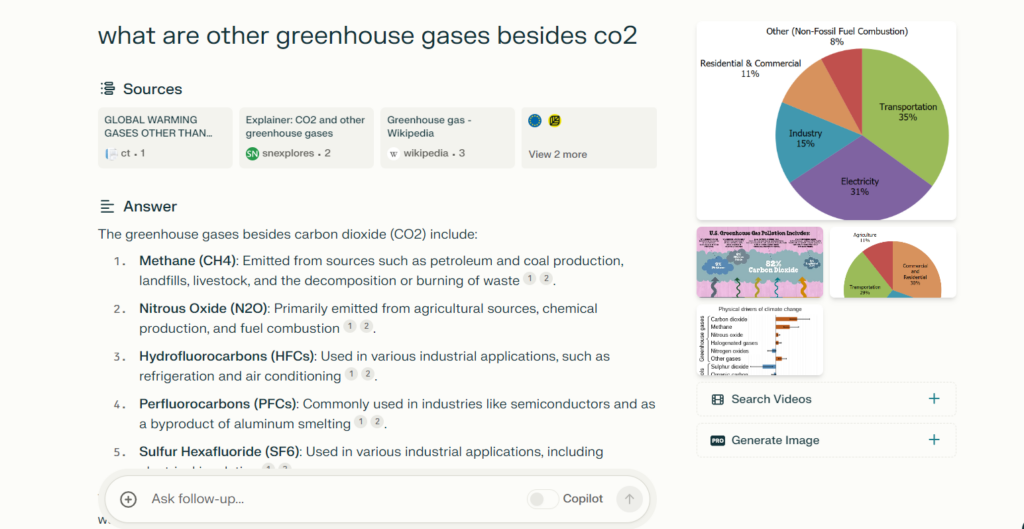Open the large emissions pie chart image
Screen dimensions: 1024x529
826,121
